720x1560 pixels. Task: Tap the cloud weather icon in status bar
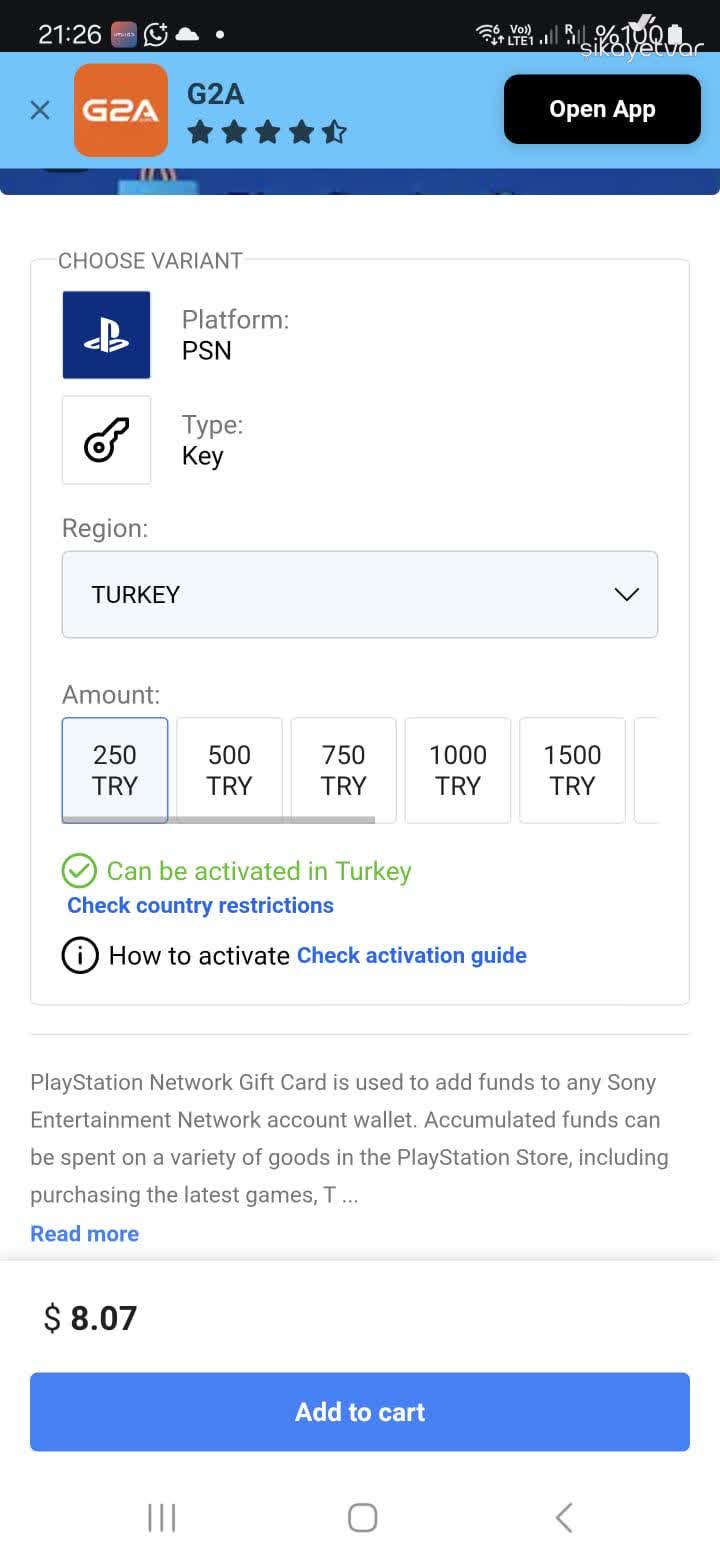(x=188, y=33)
